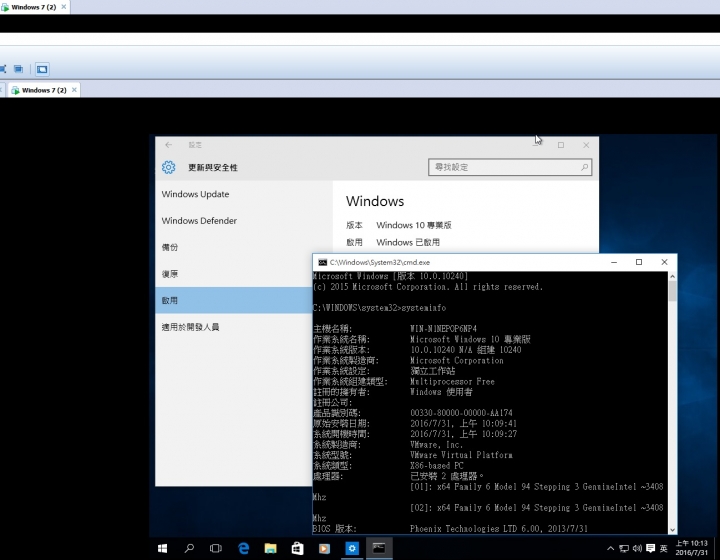720x560 pixels.
Task: Minimize the cmd.exe window
Action: coord(614,262)
